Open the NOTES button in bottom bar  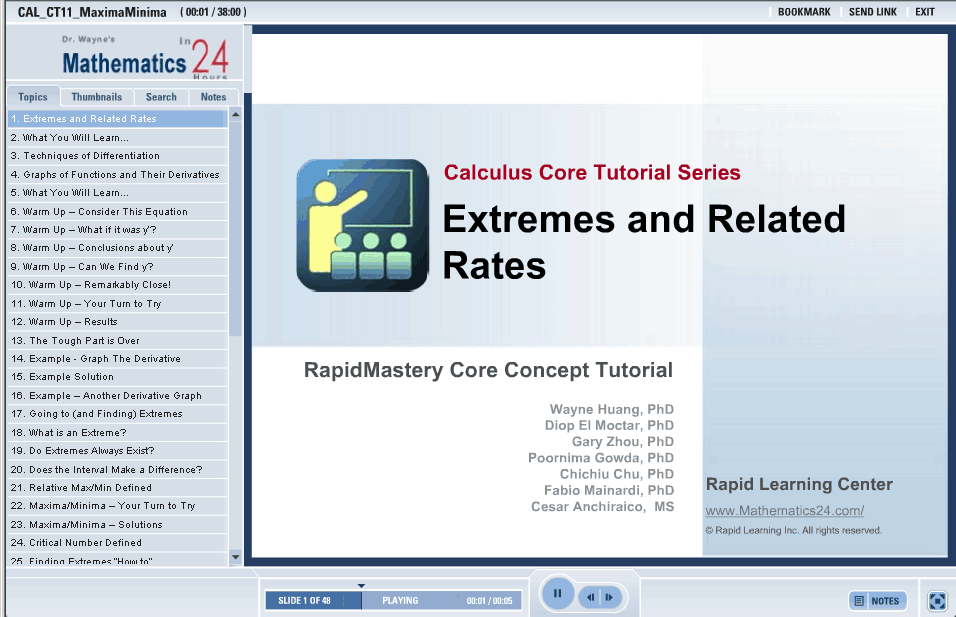[877, 601]
